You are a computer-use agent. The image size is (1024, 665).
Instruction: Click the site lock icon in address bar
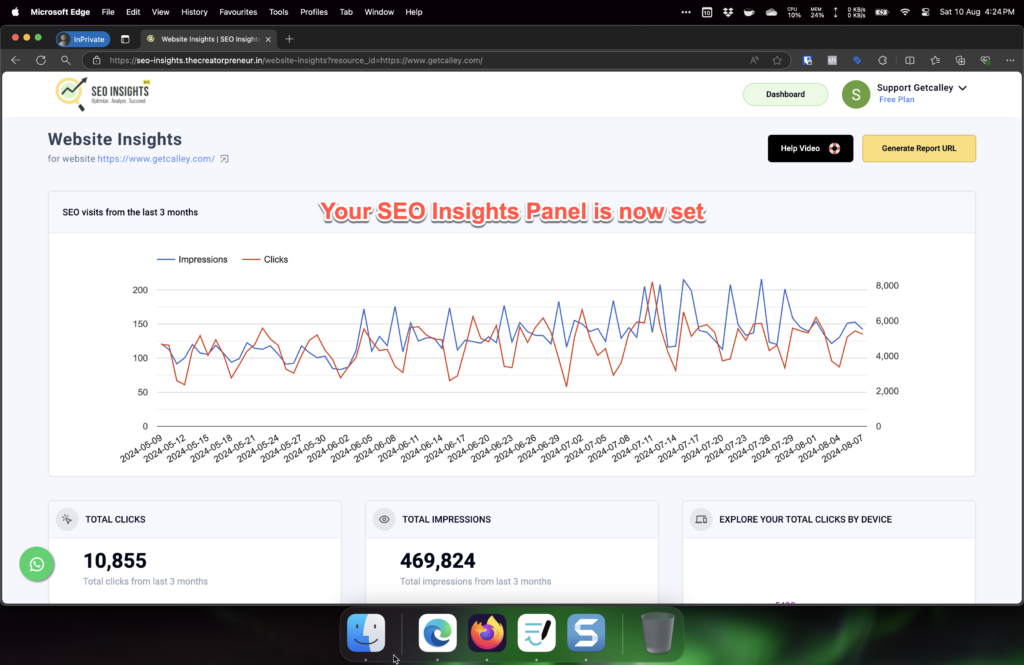[97, 60]
